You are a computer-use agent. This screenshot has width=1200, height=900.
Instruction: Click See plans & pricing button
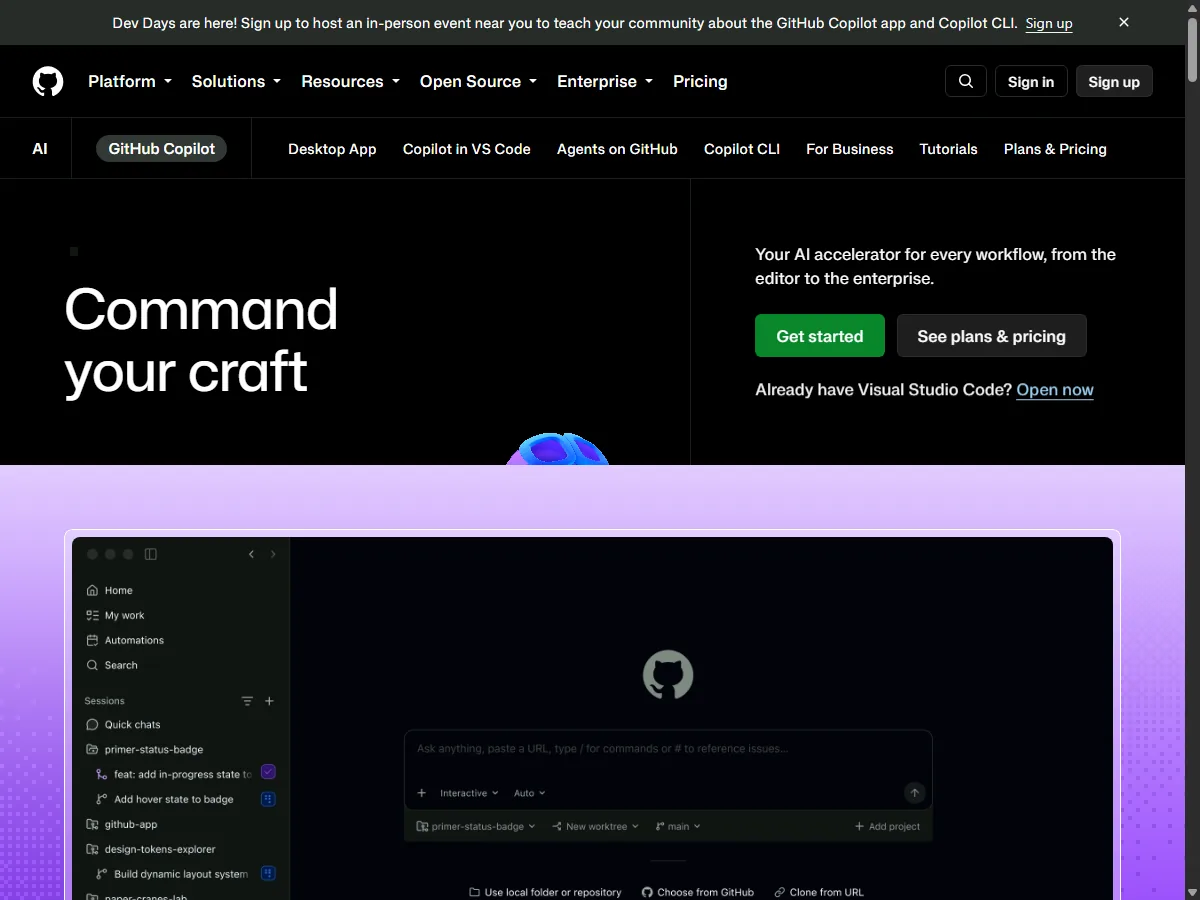point(992,336)
